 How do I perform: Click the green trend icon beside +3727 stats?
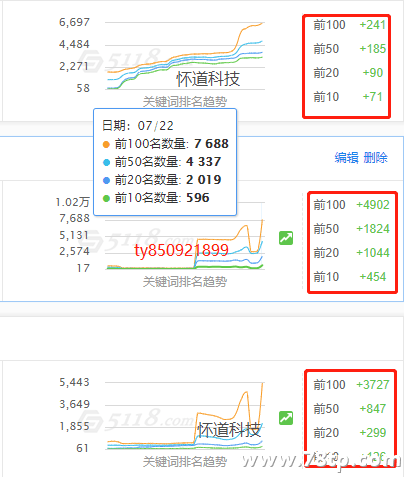(286, 418)
